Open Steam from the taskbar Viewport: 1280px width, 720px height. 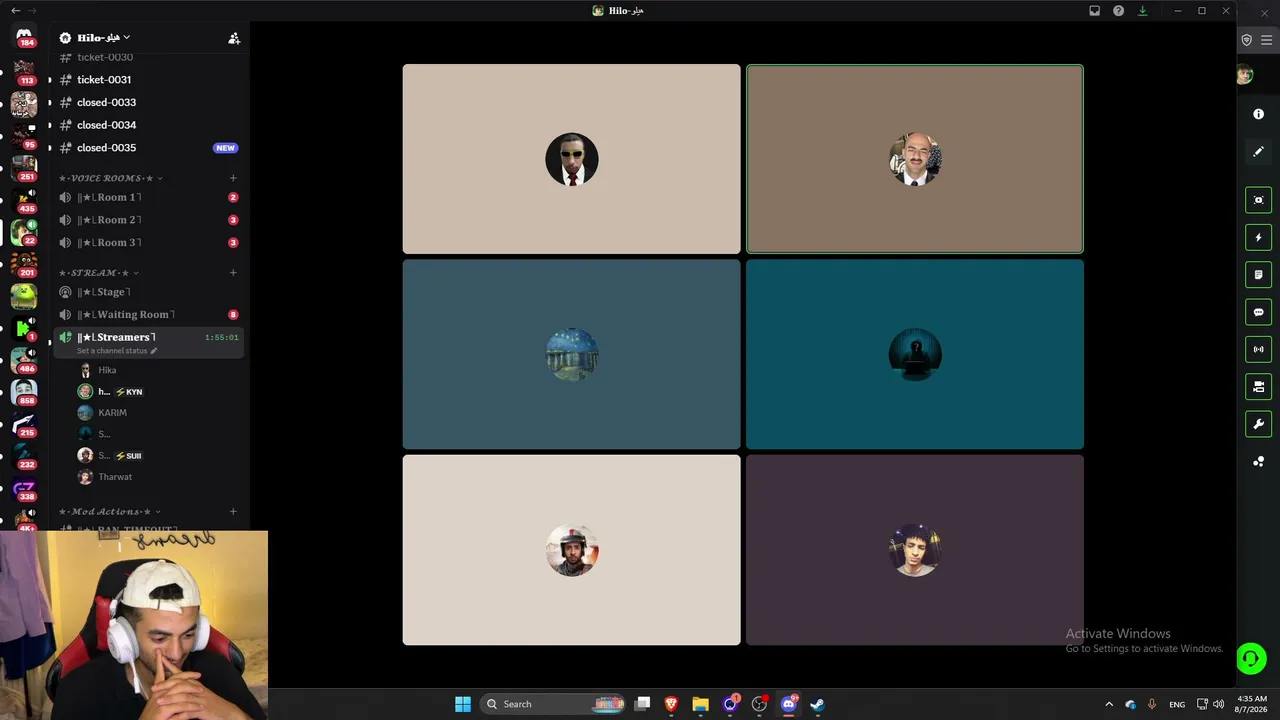817,704
